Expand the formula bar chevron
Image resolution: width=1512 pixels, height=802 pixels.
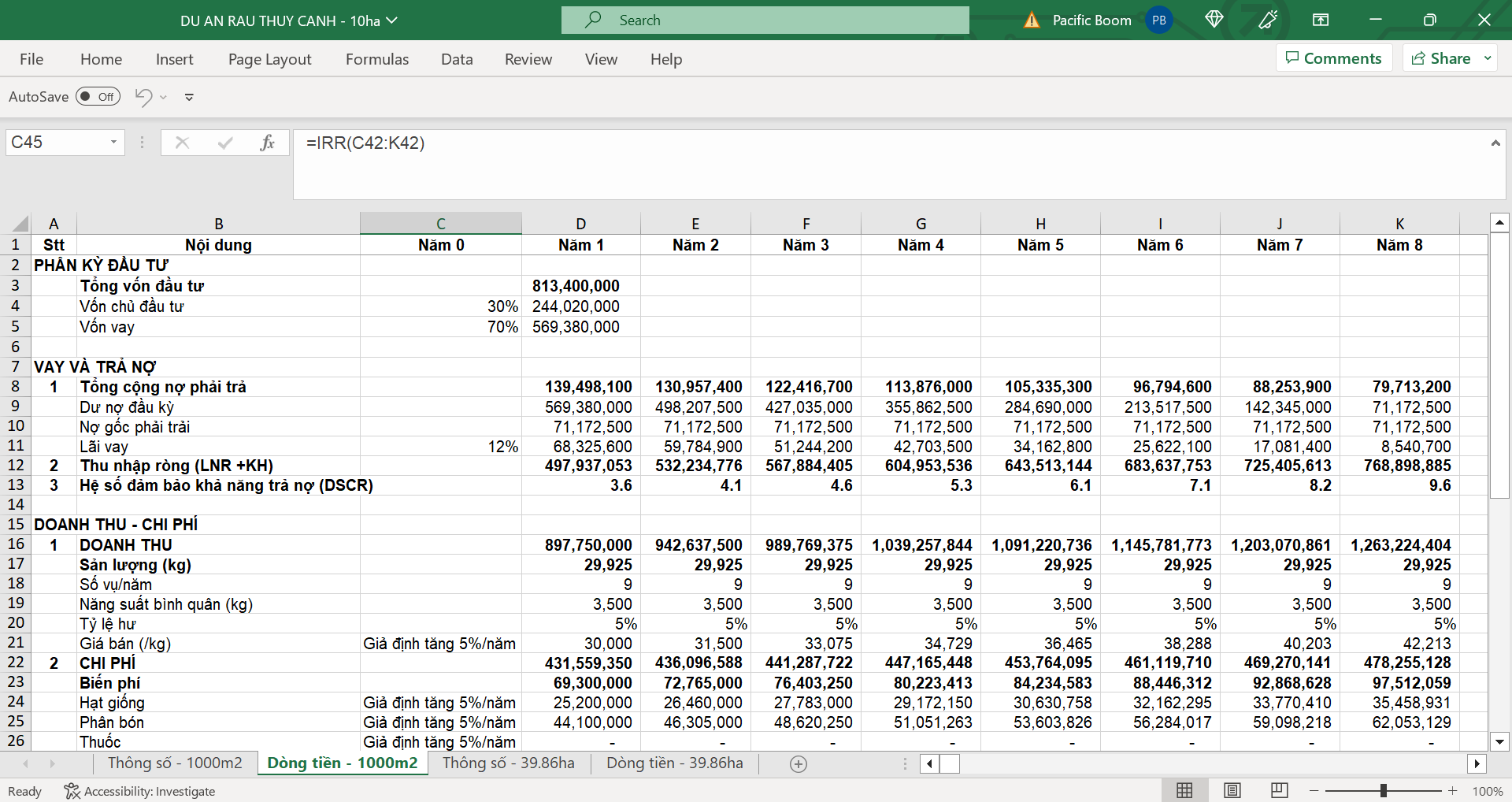[1495, 143]
